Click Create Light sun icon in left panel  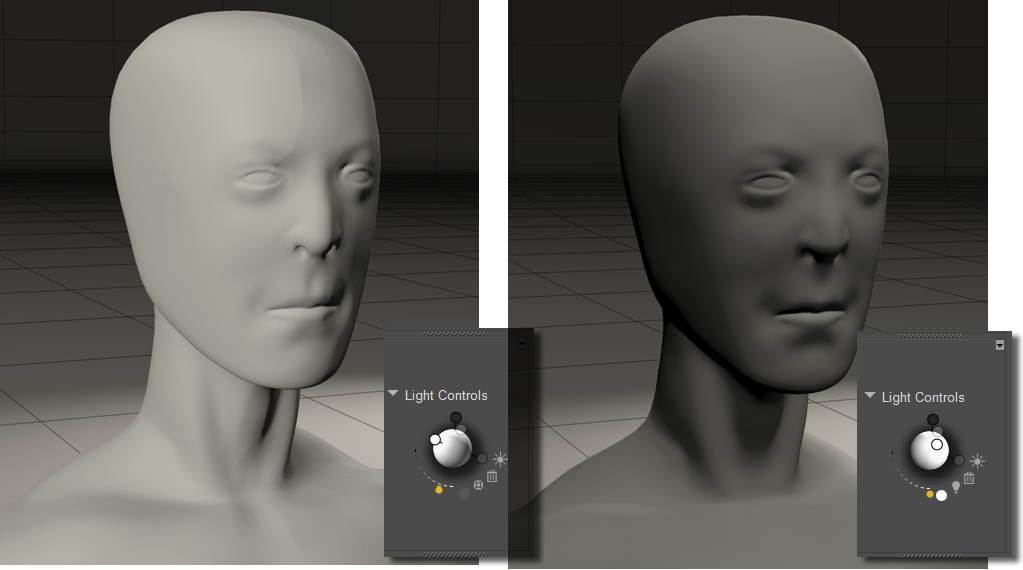coord(500,458)
